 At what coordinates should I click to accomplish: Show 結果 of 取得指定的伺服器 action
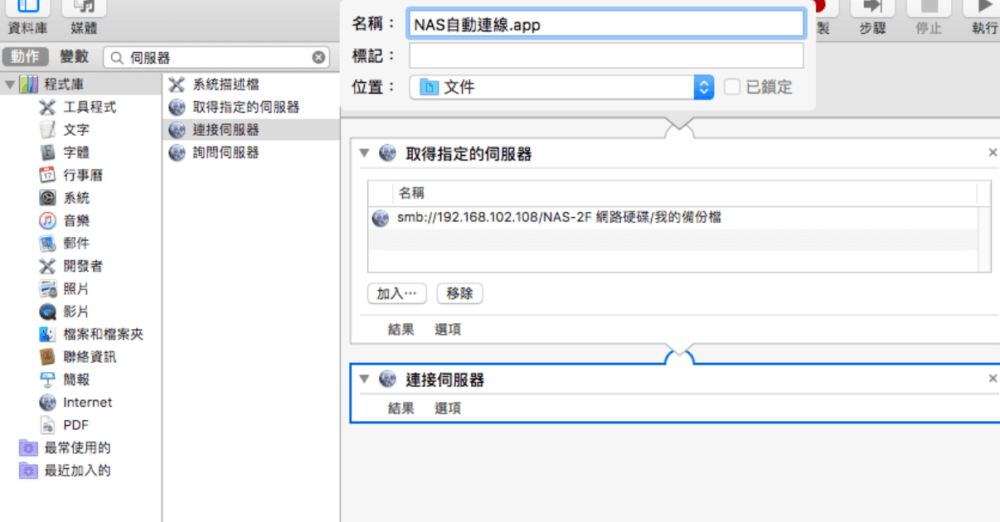pos(401,329)
